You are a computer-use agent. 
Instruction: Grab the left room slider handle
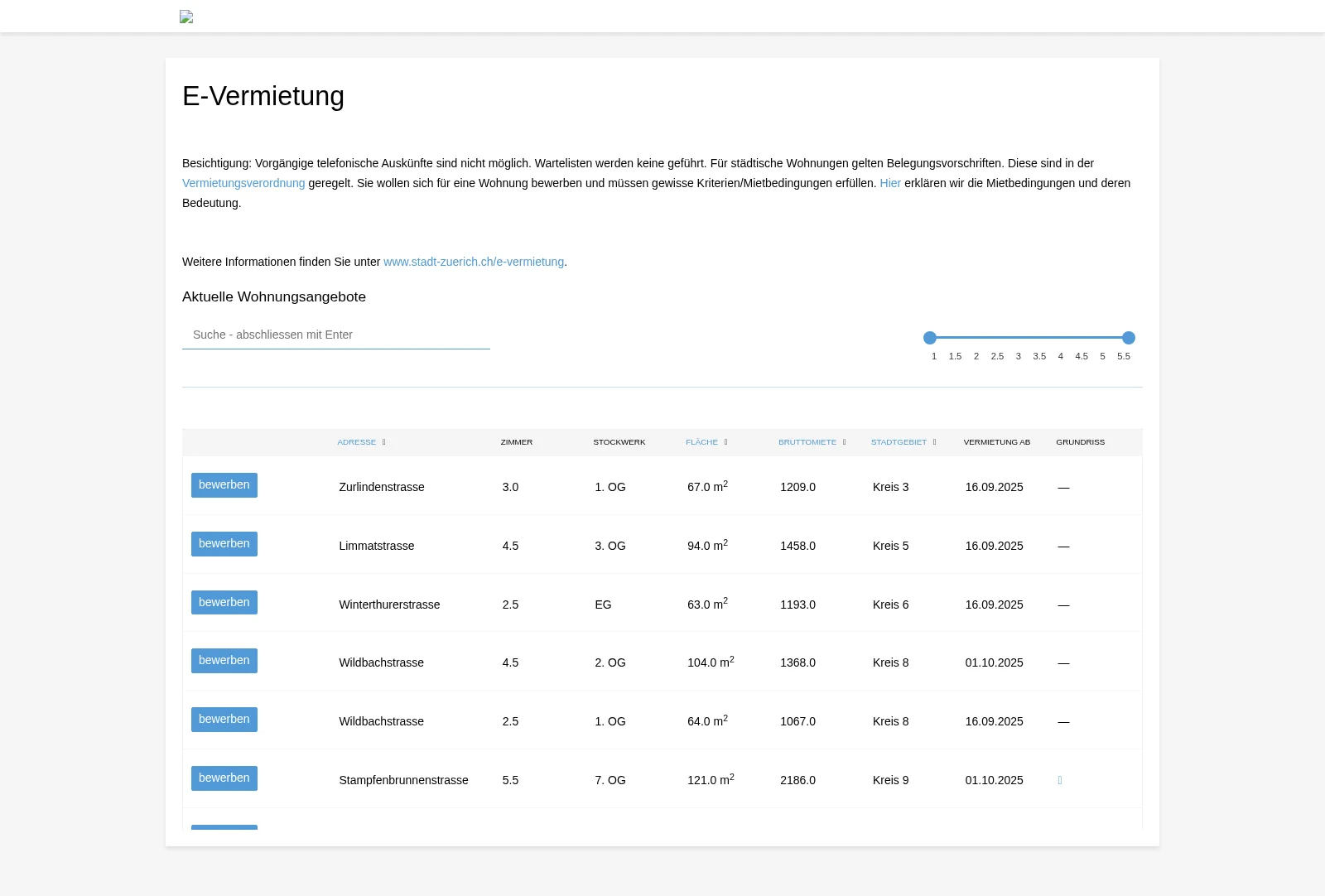[x=930, y=338]
